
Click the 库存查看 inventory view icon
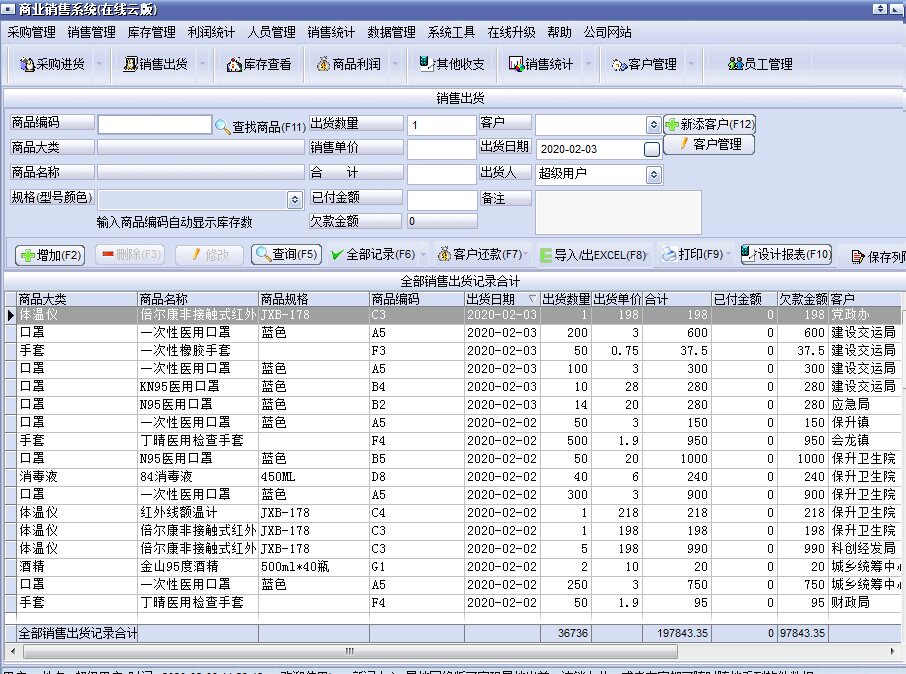[x=259, y=64]
